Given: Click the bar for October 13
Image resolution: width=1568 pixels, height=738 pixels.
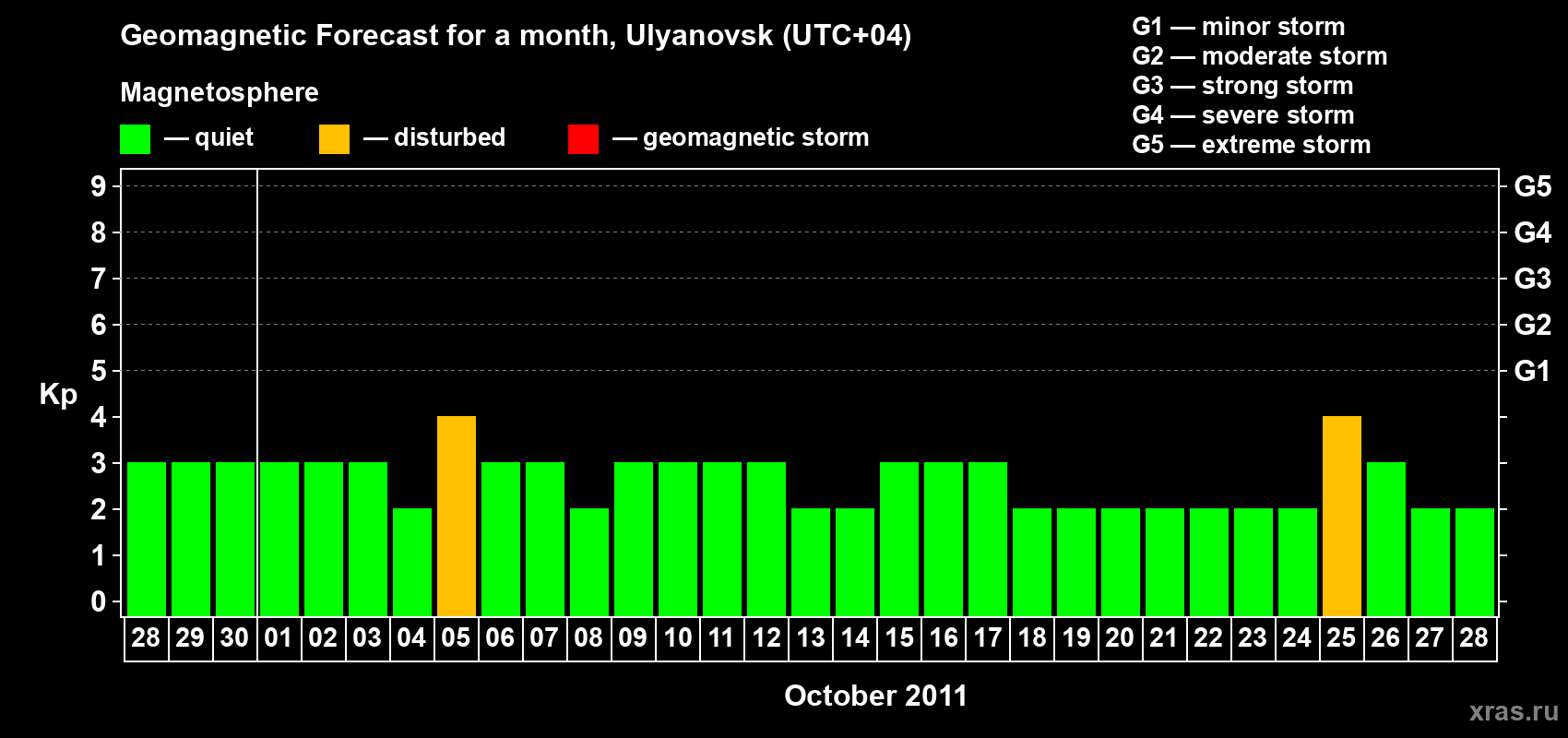Looking at the screenshot, I should click(x=811, y=563).
